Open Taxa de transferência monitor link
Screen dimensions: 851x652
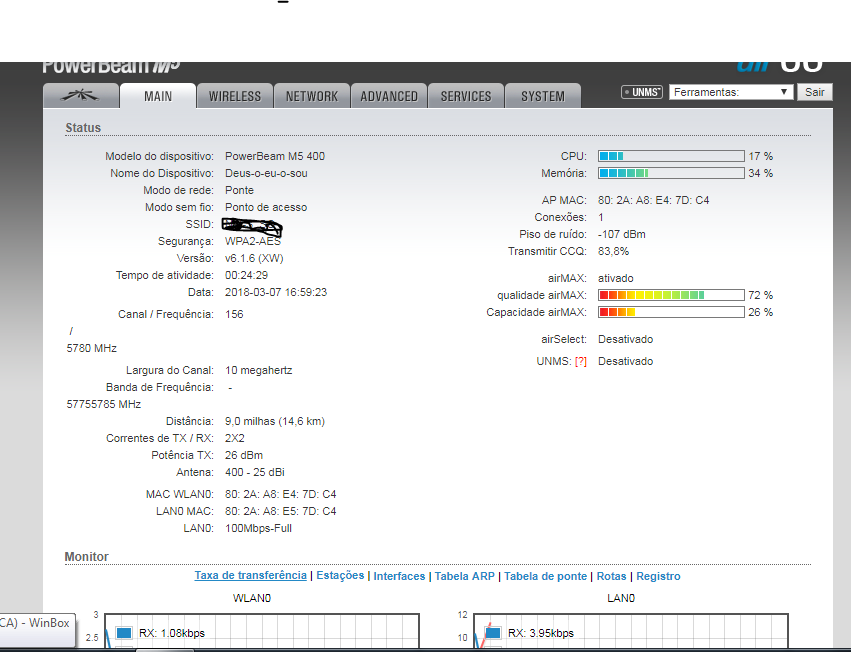[x=251, y=575]
